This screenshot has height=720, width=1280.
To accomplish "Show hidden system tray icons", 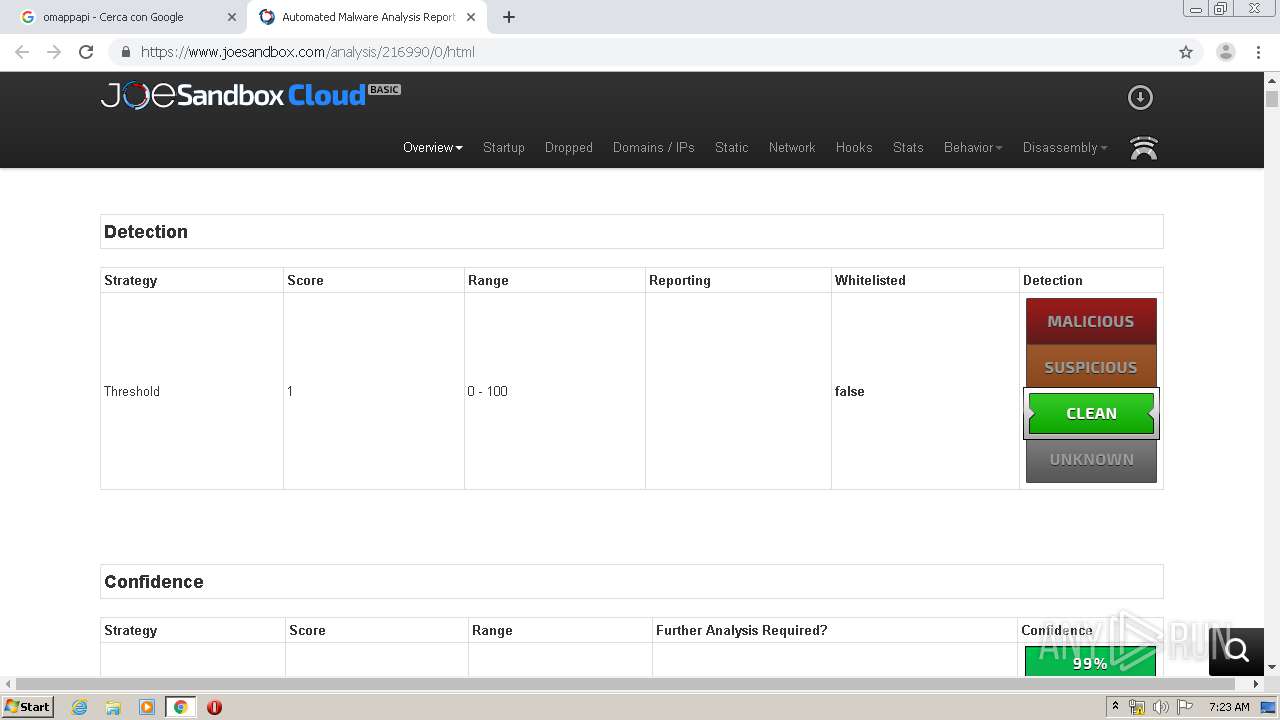I will [1115, 707].
